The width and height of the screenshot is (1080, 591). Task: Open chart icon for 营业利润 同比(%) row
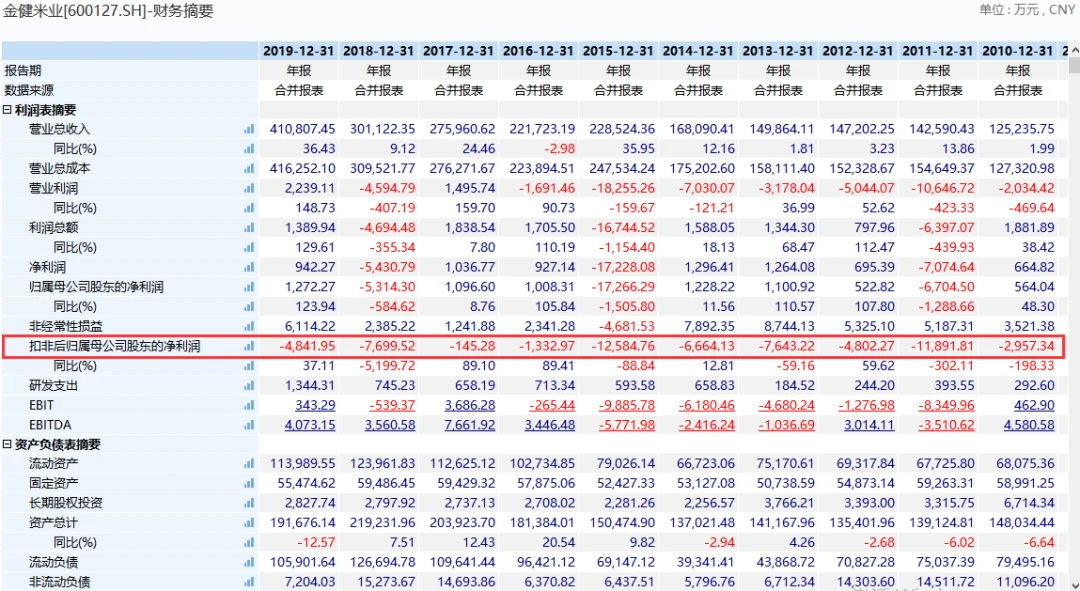click(249, 208)
